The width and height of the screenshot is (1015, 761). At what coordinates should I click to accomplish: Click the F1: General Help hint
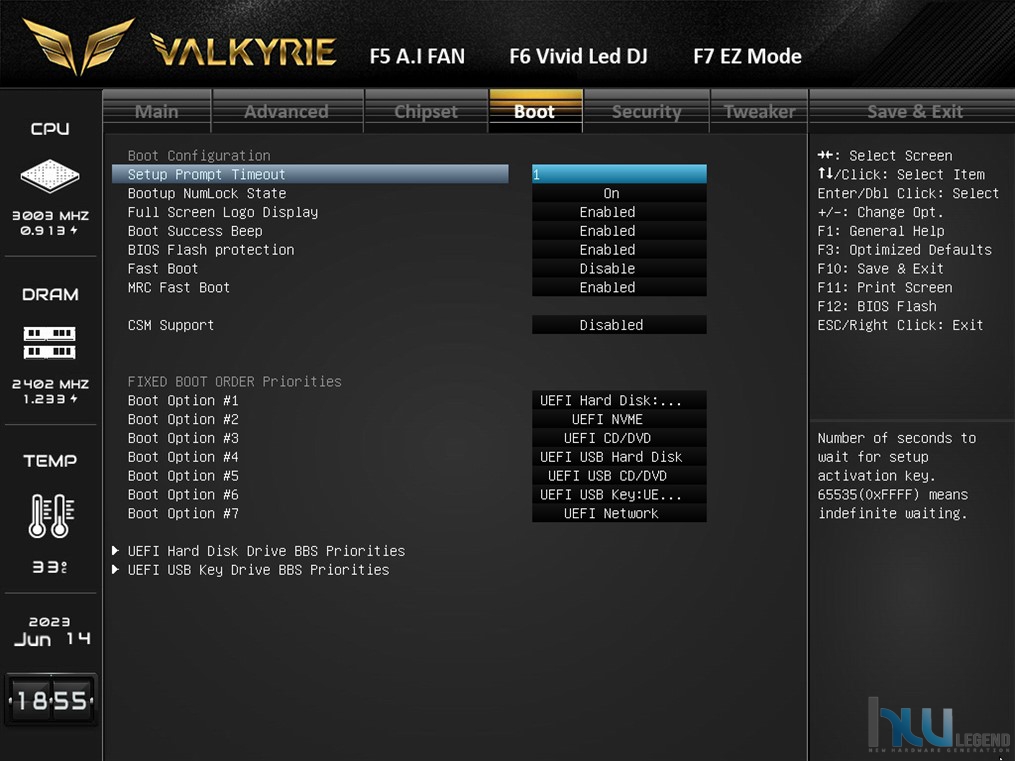(x=880, y=231)
